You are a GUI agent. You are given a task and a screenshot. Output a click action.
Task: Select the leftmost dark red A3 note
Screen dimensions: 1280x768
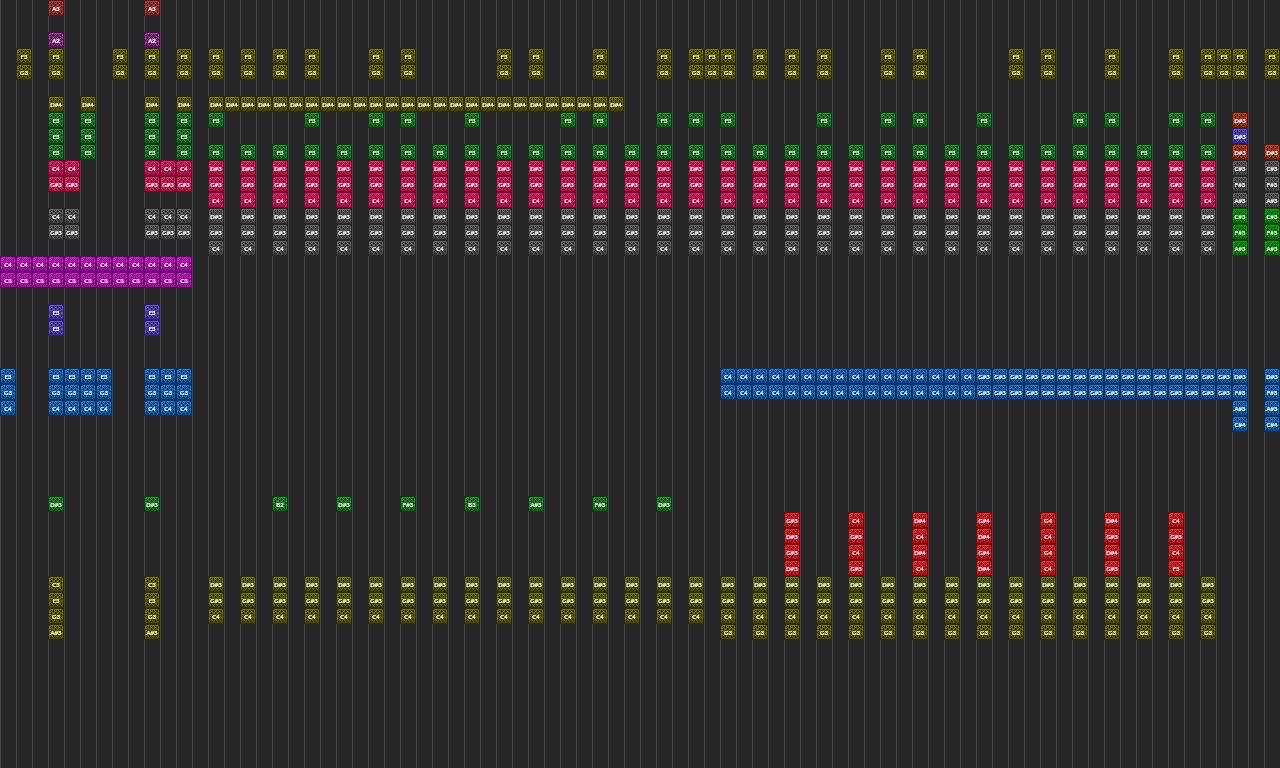[56, 8]
